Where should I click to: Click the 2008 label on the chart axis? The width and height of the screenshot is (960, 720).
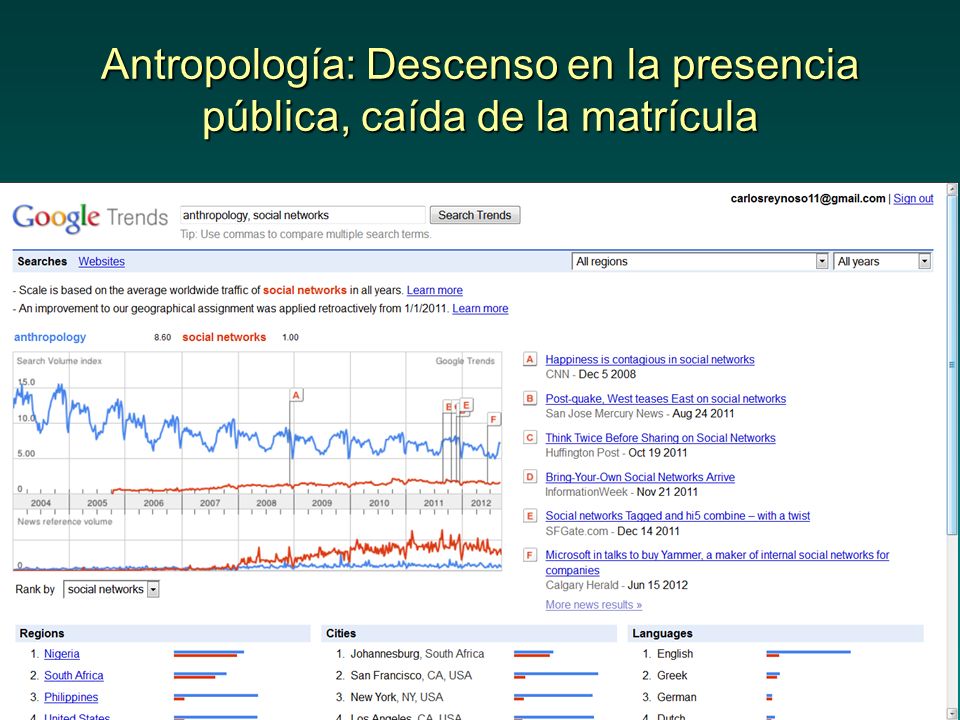pyautogui.click(x=266, y=503)
